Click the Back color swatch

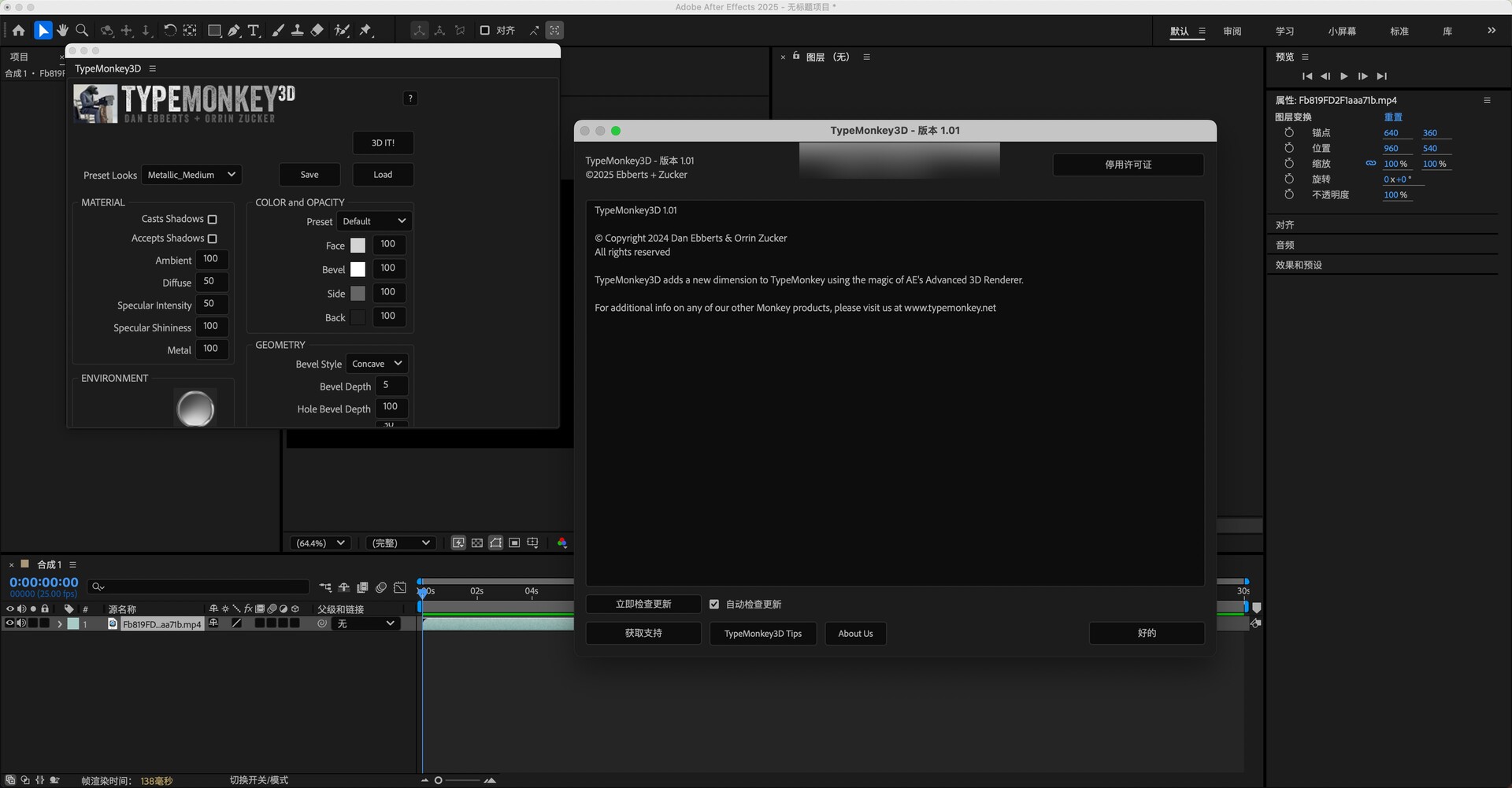point(358,317)
